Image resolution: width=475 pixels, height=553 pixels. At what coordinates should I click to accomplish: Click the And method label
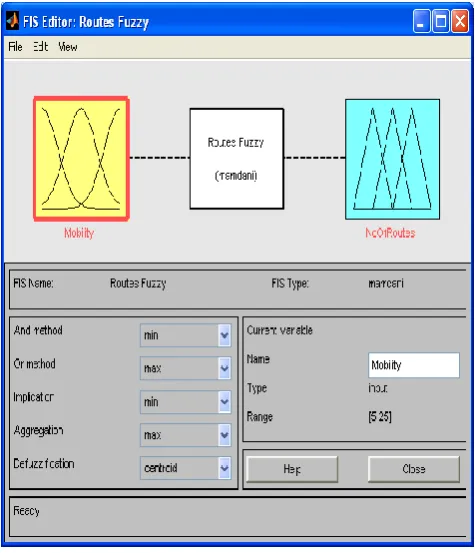[38, 330]
